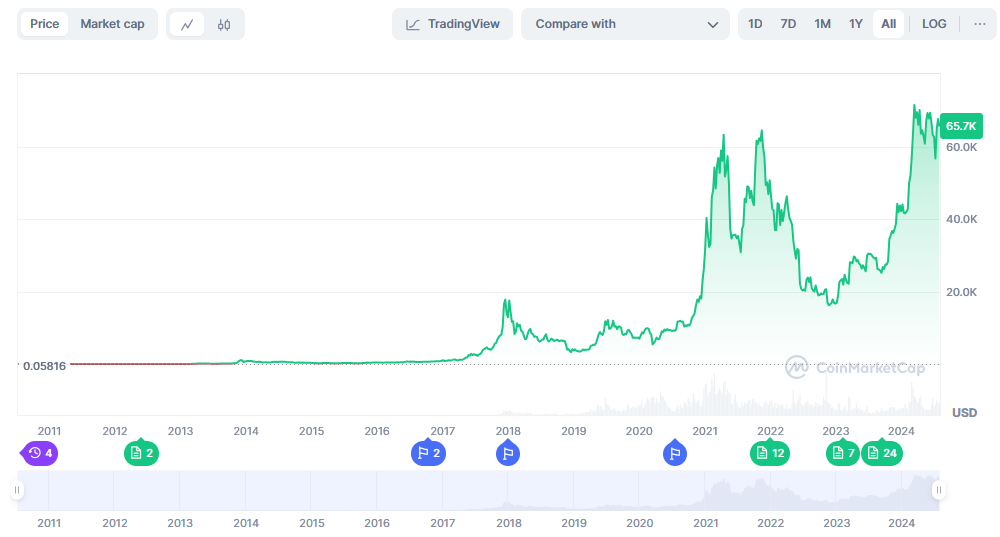Open the green news marker labeled 7
Image resolution: width=1000 pixels, height=537 pixels.
(842, 453)
